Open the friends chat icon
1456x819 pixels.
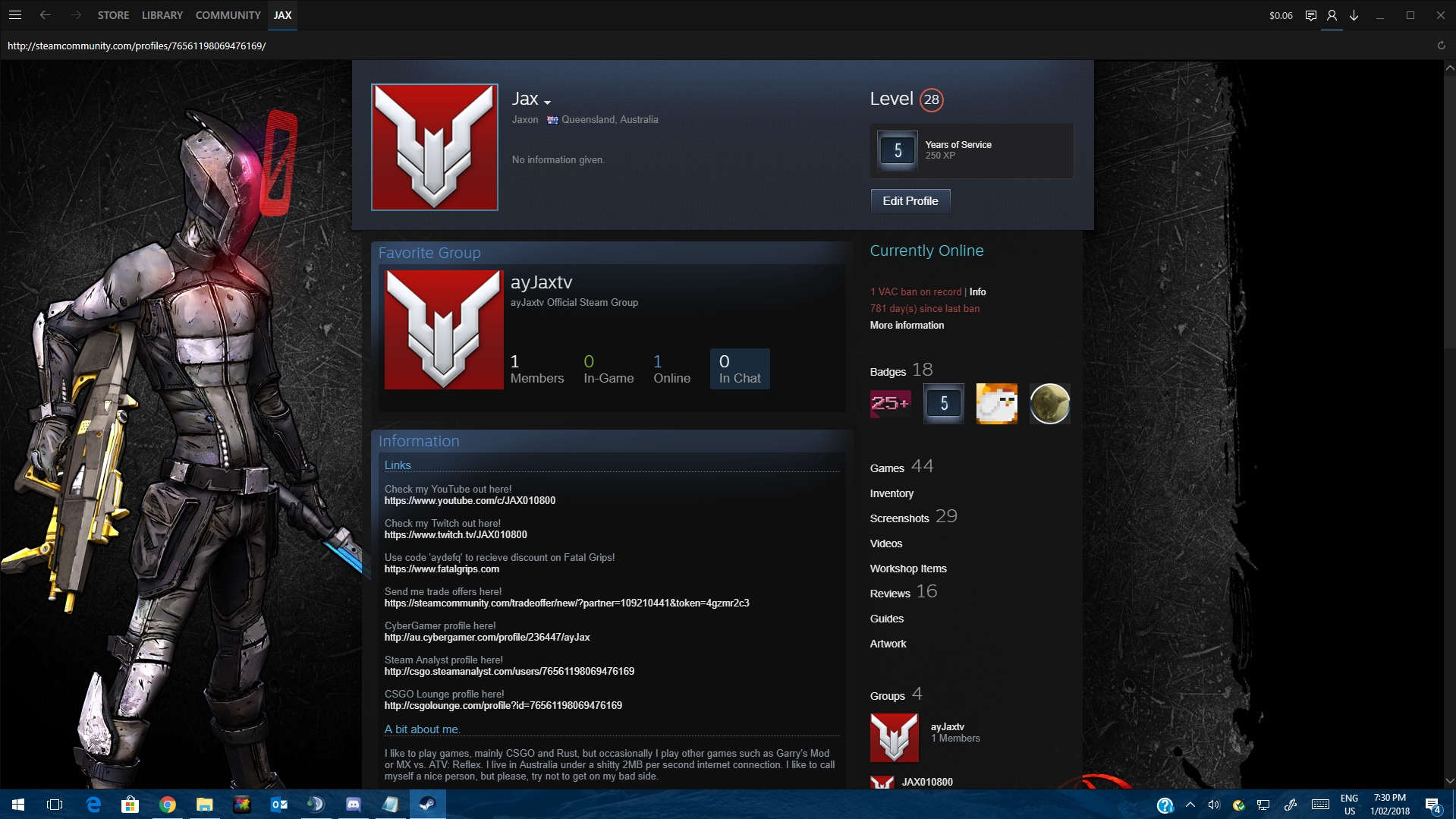[1310, 15]
